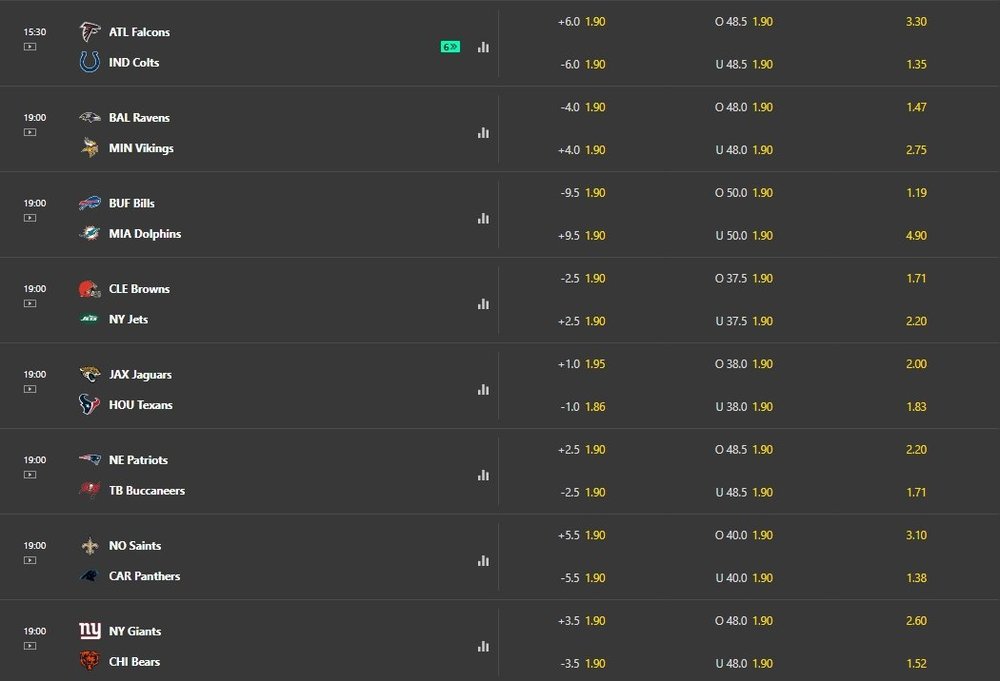This screenshot has height=681, width=1000.
Task: Open the CHI Bears team link
Action: [134, 662]
